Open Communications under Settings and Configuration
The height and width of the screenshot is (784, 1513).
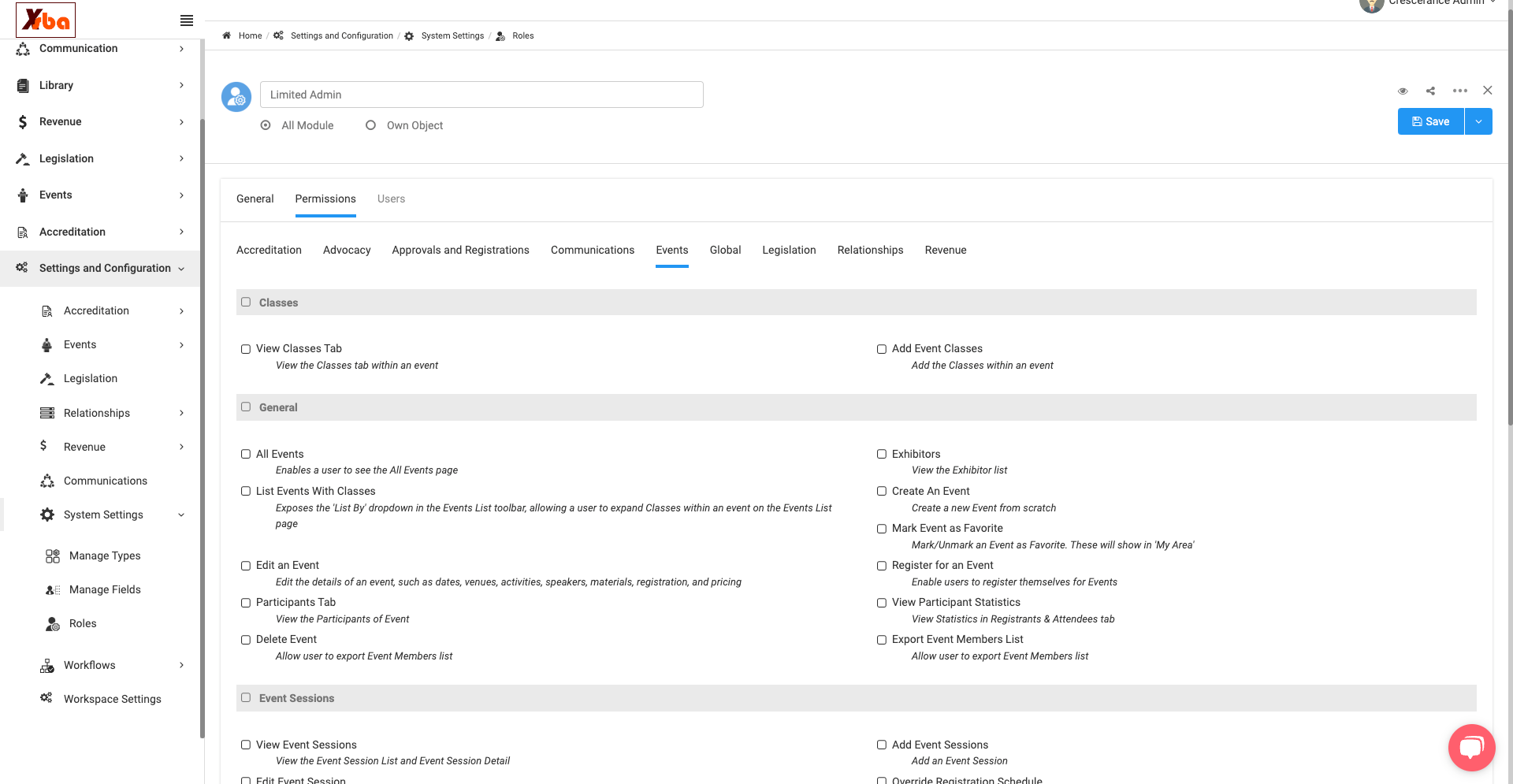coord(106,481)
